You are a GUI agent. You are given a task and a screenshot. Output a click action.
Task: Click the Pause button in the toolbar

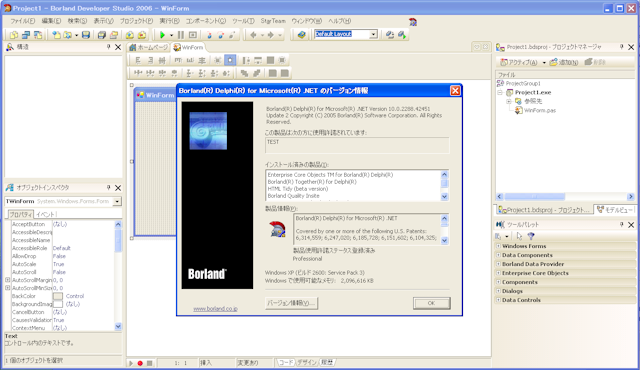[181, 35]
